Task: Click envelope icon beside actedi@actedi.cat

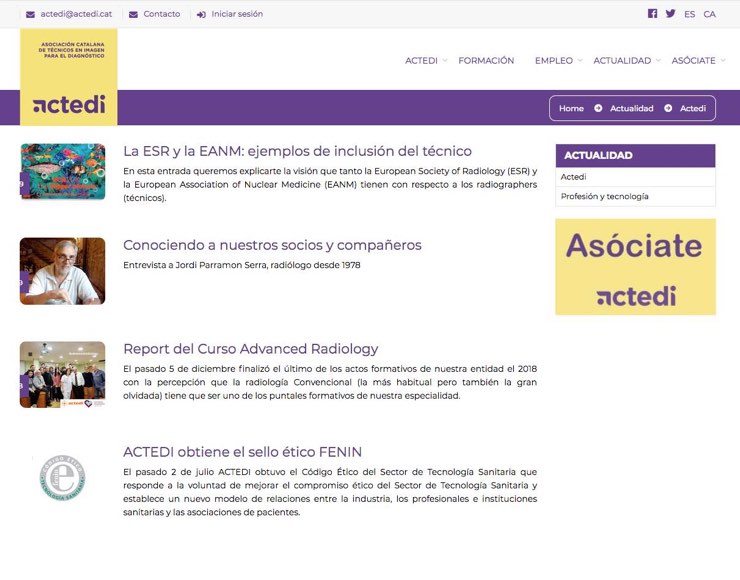Action: (x=30, y=15)
